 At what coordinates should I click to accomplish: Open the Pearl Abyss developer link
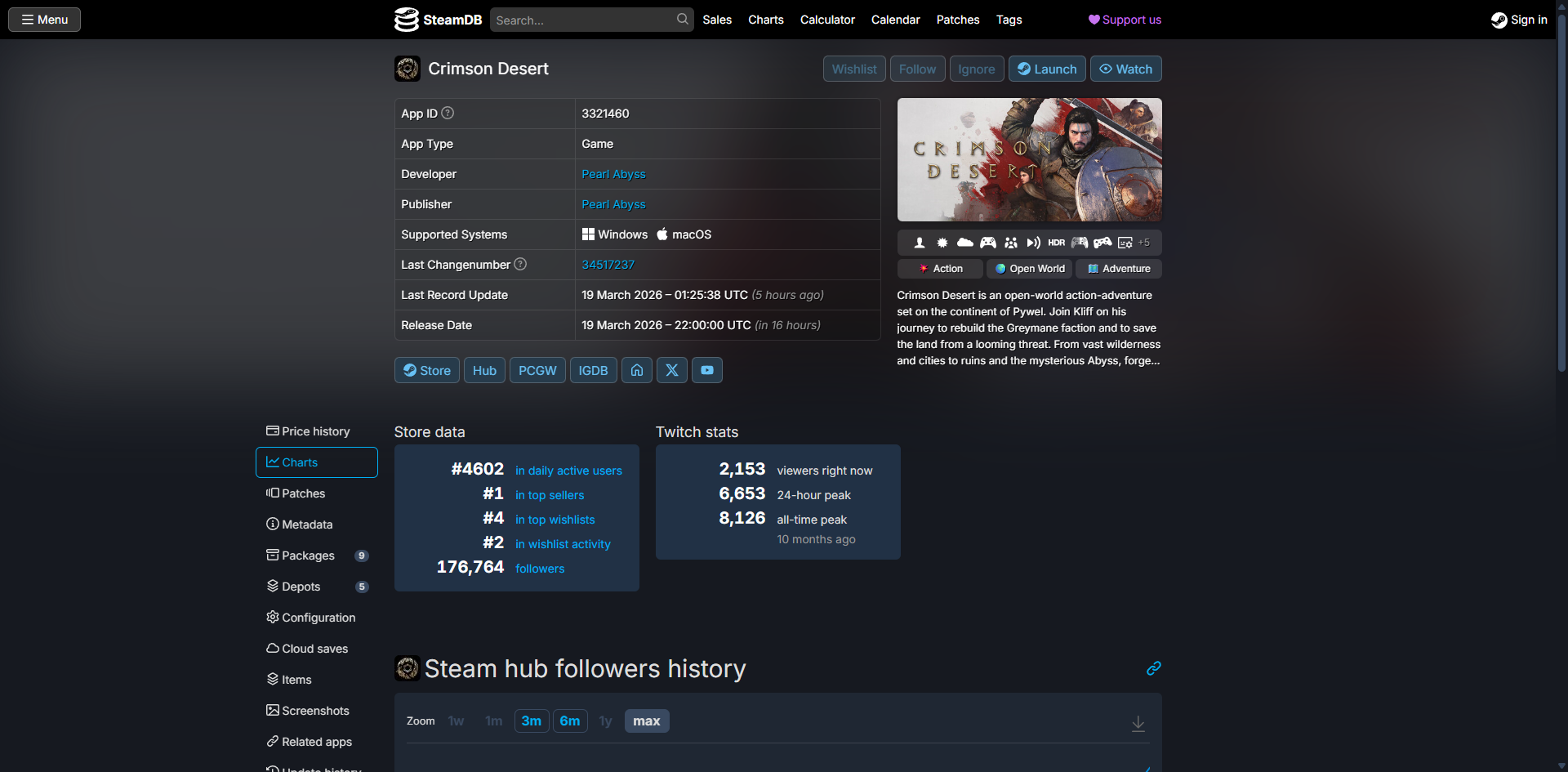[x=613, y=174]
